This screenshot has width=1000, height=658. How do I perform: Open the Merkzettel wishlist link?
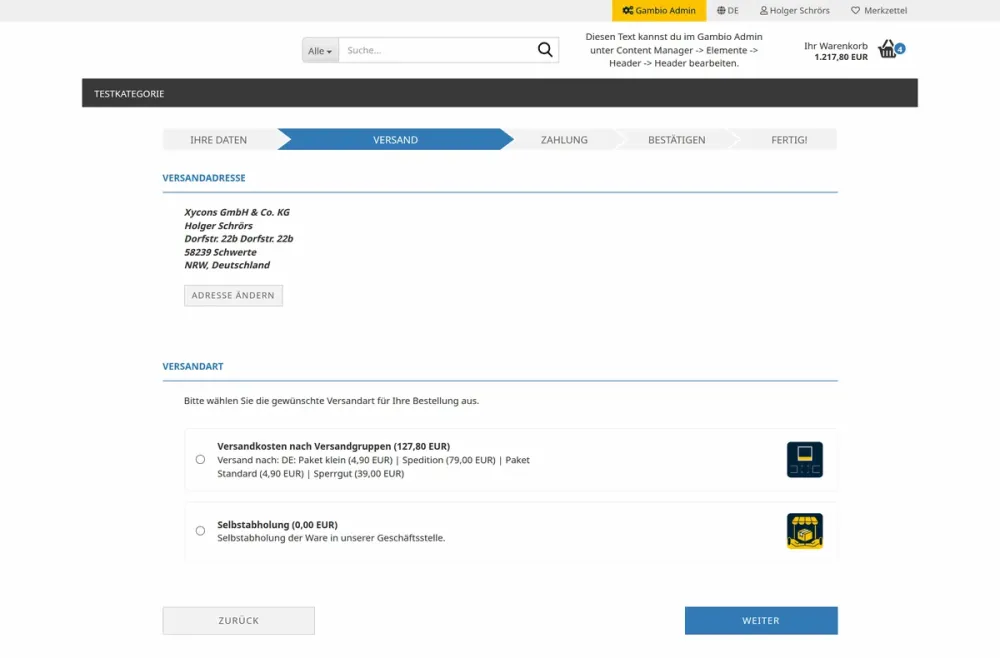point(879,10)
